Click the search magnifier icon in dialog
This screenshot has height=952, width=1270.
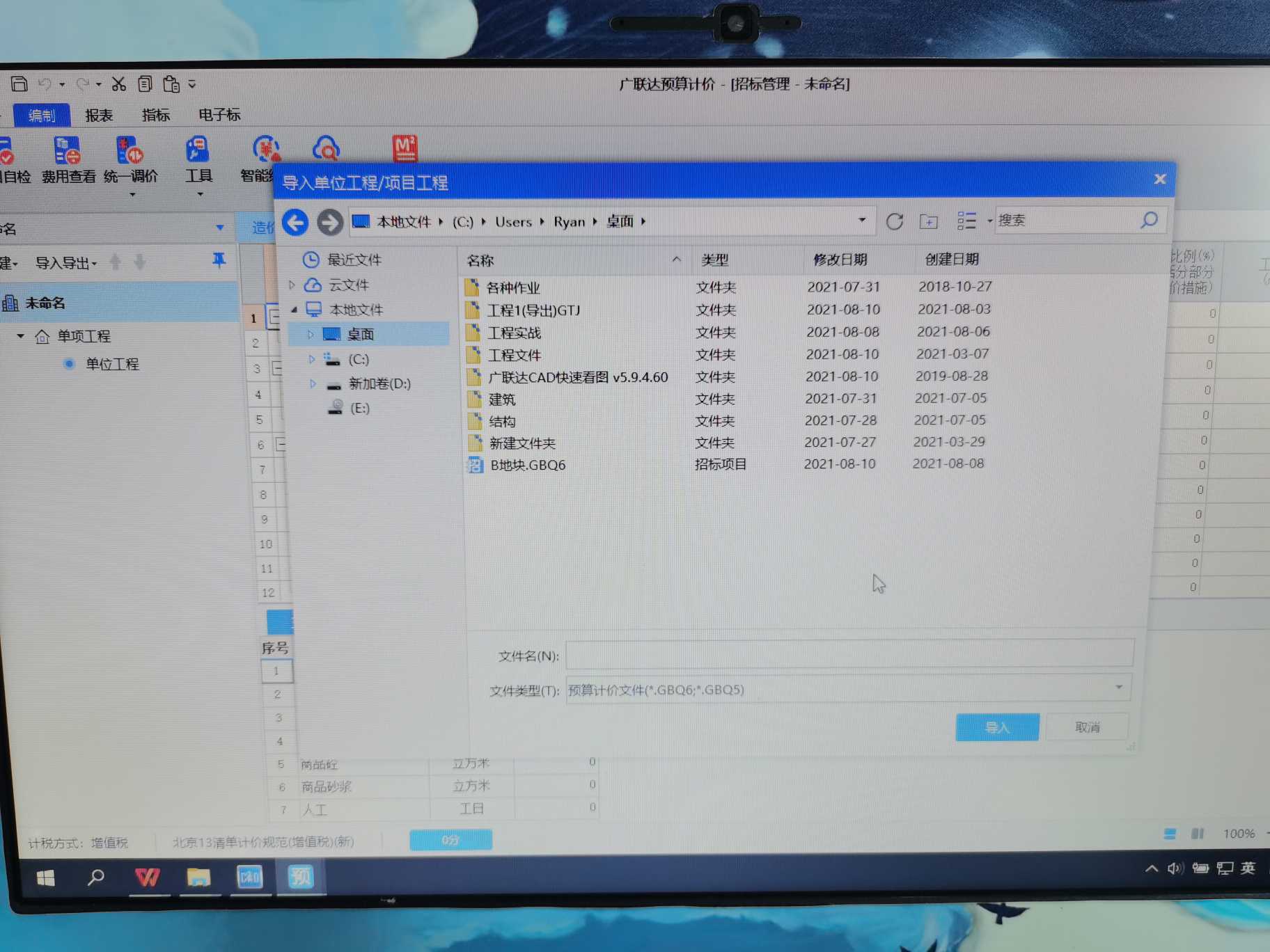(1149, 220)
